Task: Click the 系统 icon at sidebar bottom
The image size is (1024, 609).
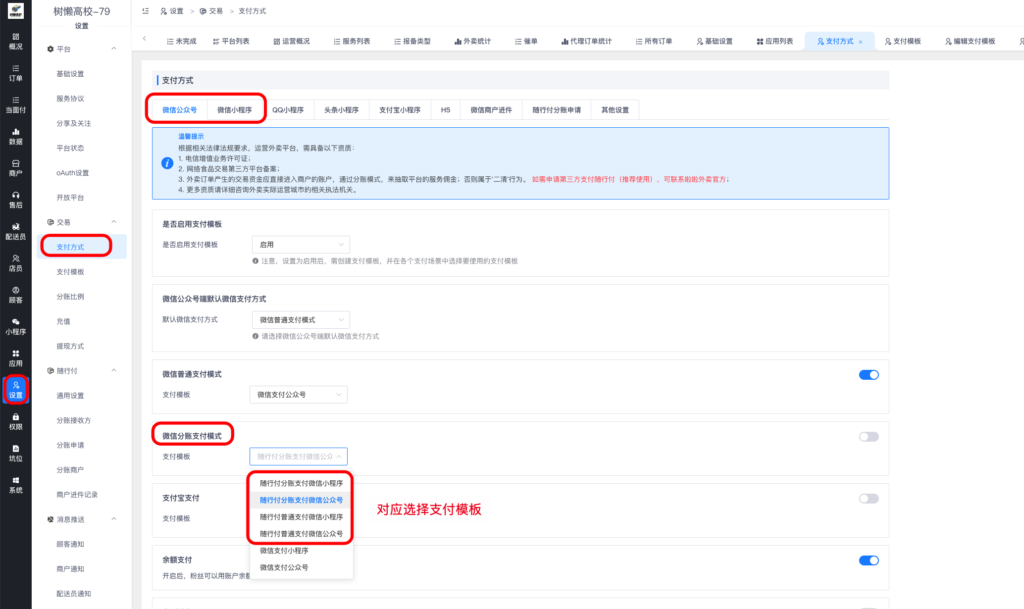Action: [x=16, y=480]
